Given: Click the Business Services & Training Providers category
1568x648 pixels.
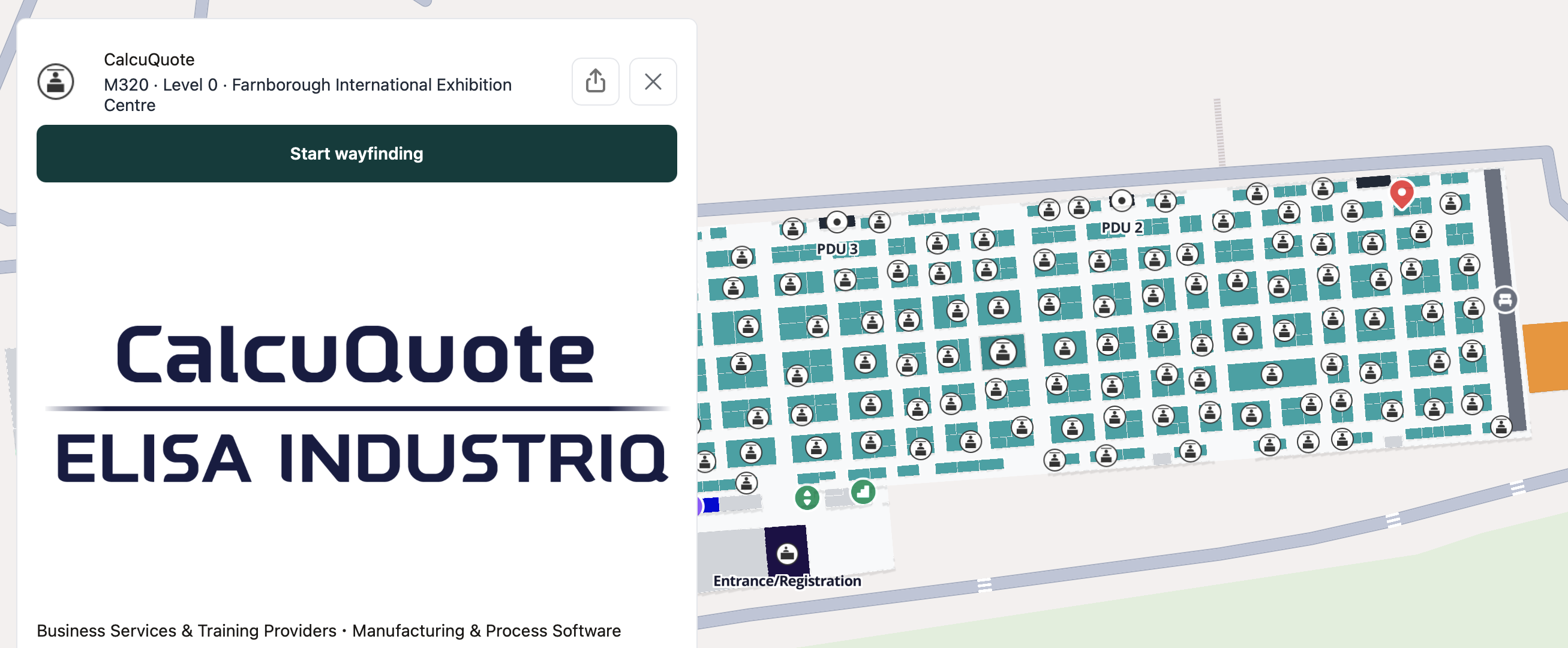Looking at the screenshot, I should point(187,631).
